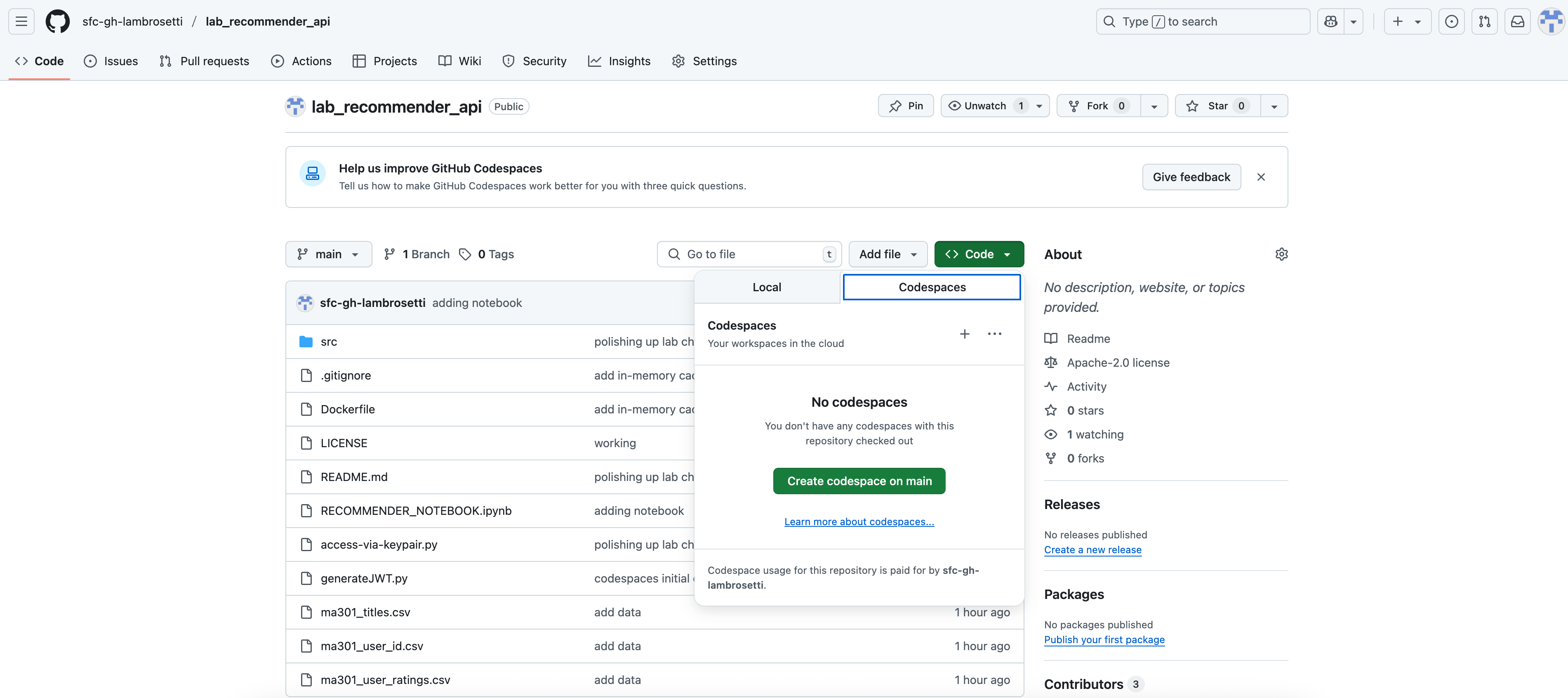The height and width of the screenshot is (698, 1568).
Task: Expand the Star lists dropdown arrow
Action: 1274,106
